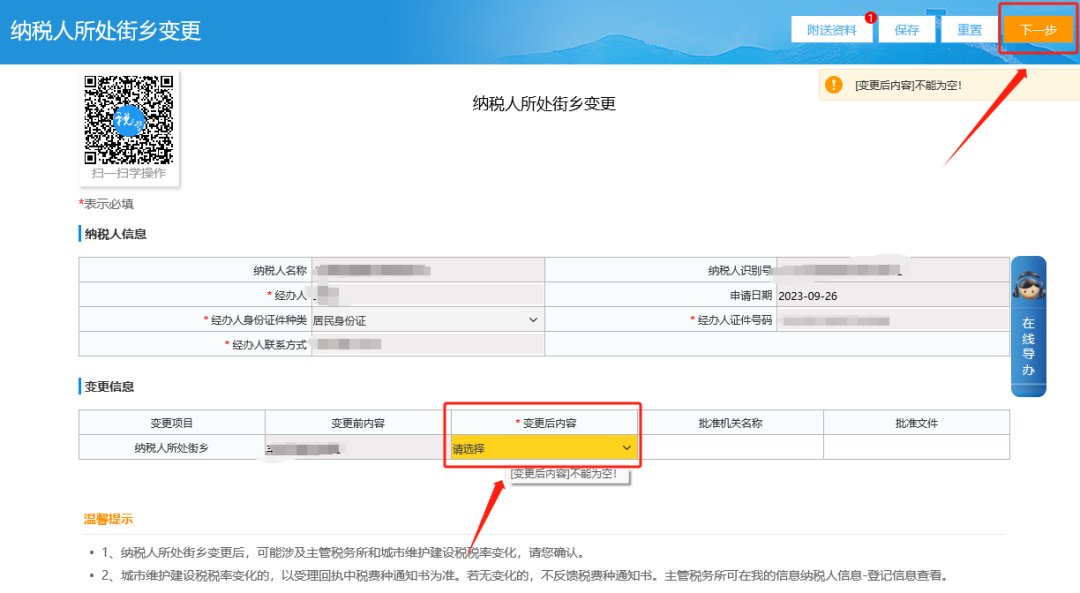
Task: Click the orange warning icon in the alert
Action: pos(833,85)
